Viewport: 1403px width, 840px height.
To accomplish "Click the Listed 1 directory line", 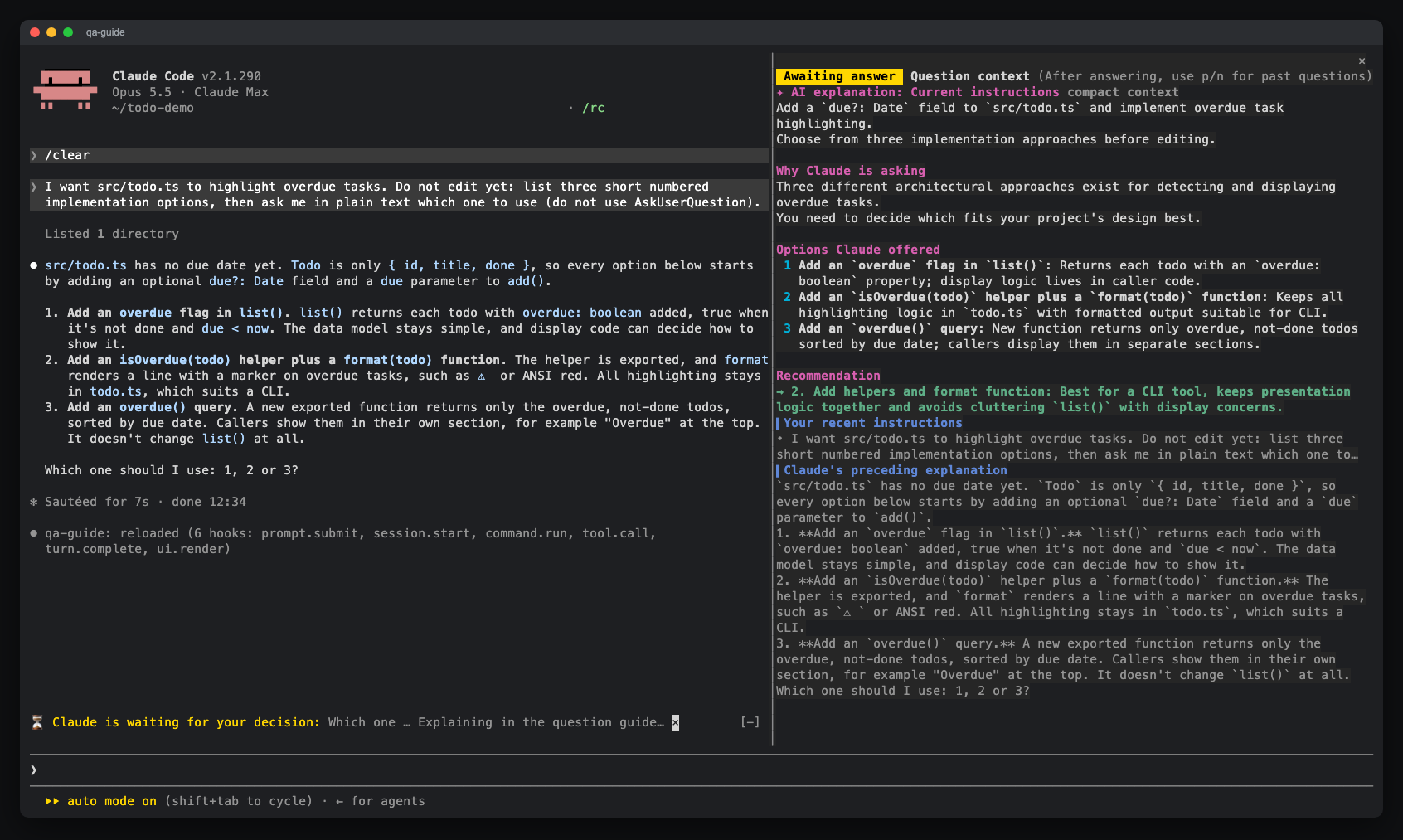I will 112,234.
